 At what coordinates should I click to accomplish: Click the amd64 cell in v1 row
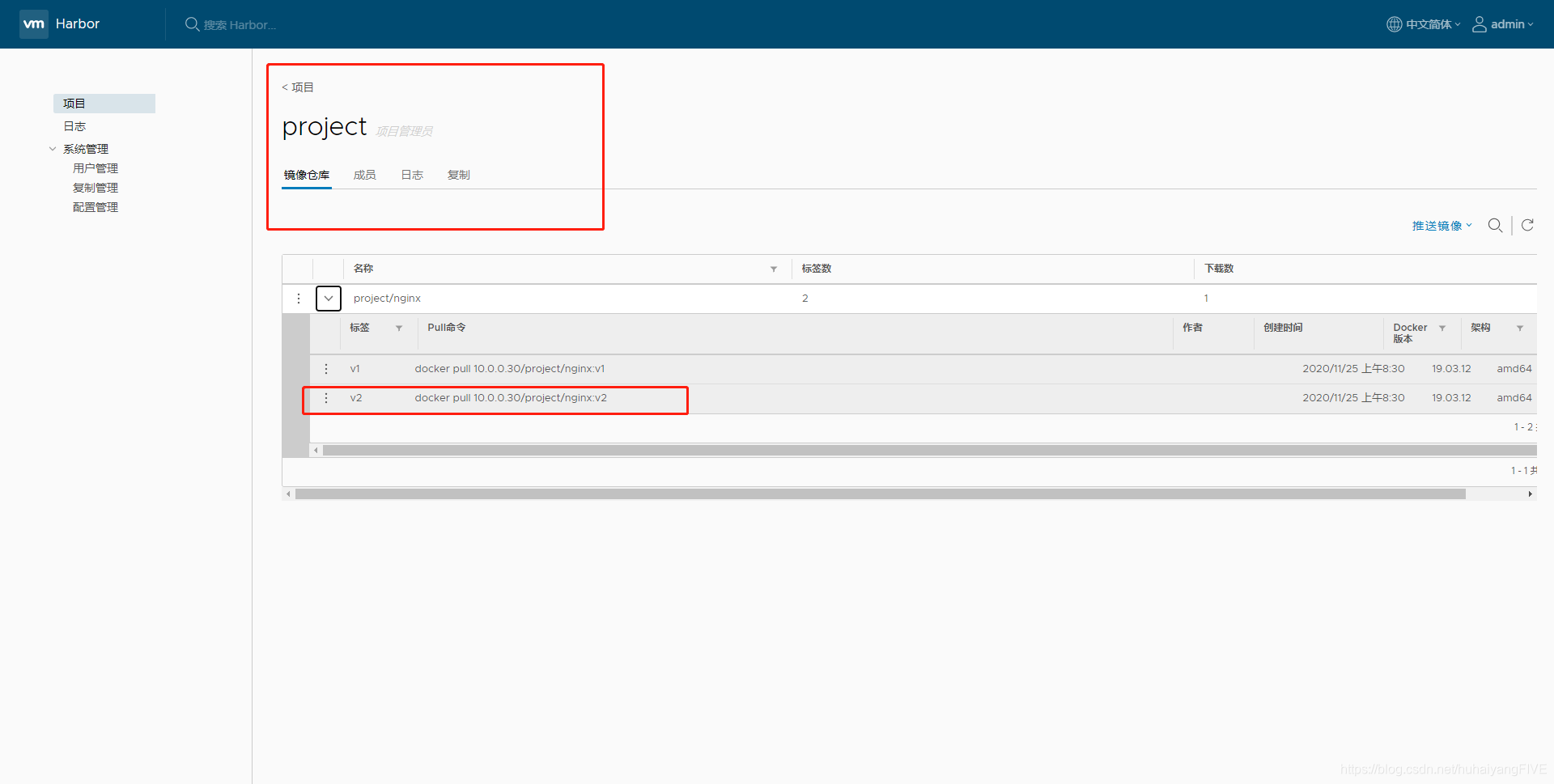pyautogui.click(x=1514, y=369)
